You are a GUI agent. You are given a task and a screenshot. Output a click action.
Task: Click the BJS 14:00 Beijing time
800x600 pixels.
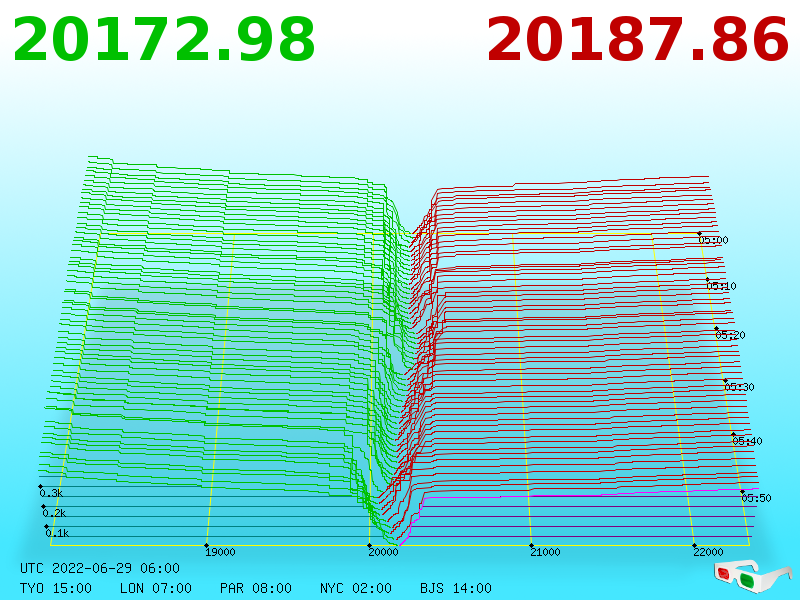(456, 588)
